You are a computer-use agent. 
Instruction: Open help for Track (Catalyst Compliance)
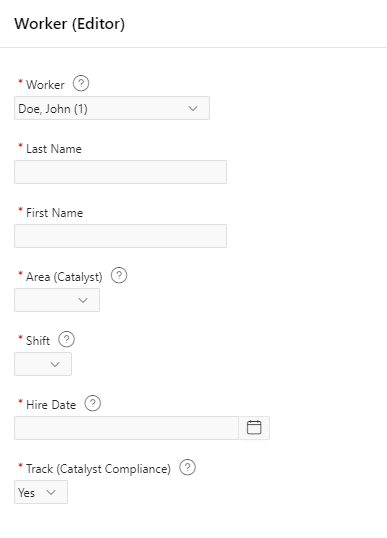[187, 468]
